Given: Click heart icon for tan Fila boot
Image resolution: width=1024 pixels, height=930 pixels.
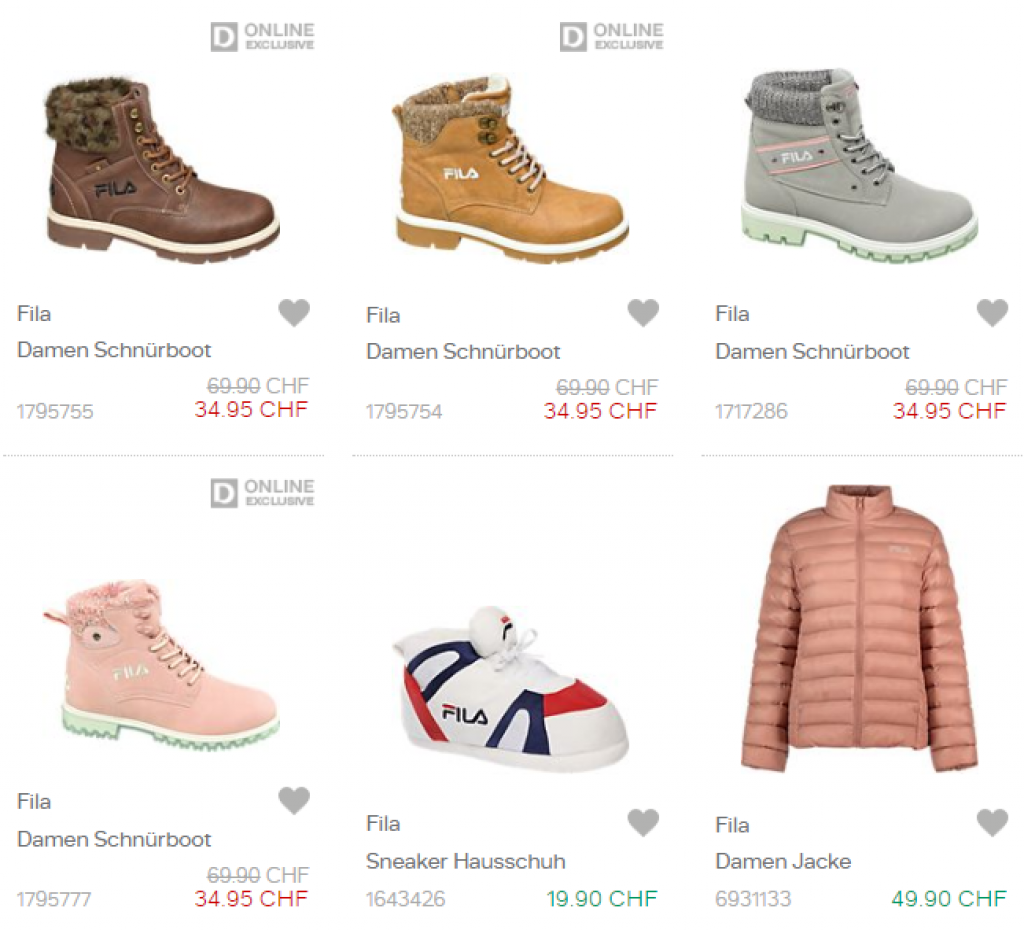Looking at the screenshot, I should click(x=643, y=313).
